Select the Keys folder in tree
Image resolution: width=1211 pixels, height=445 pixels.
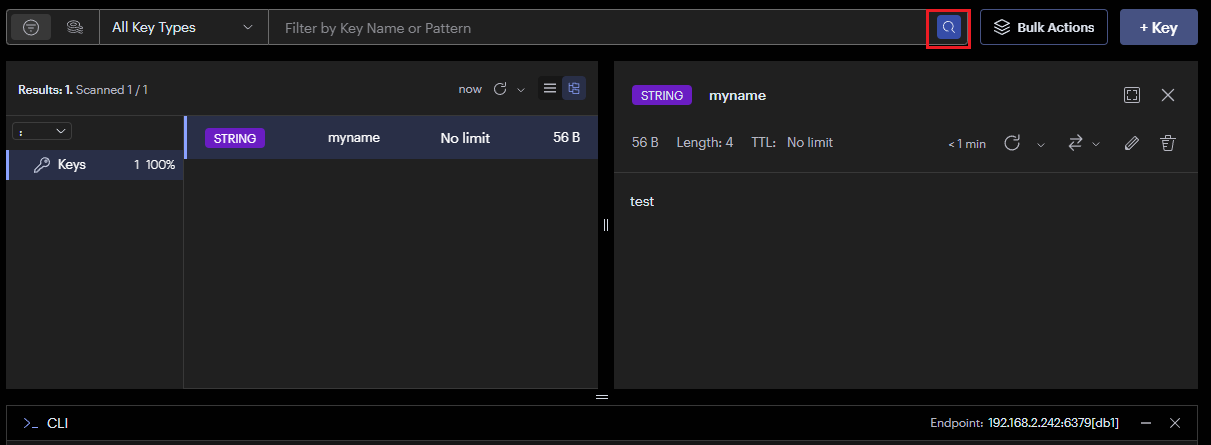click(71, 165)
